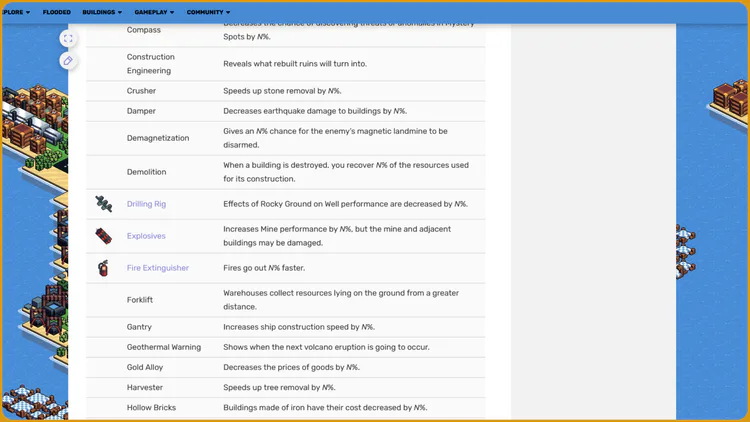The height and width of the screenshot is (422, 750).
Task: Click the pencil edit icon
Action: [68, 61]
